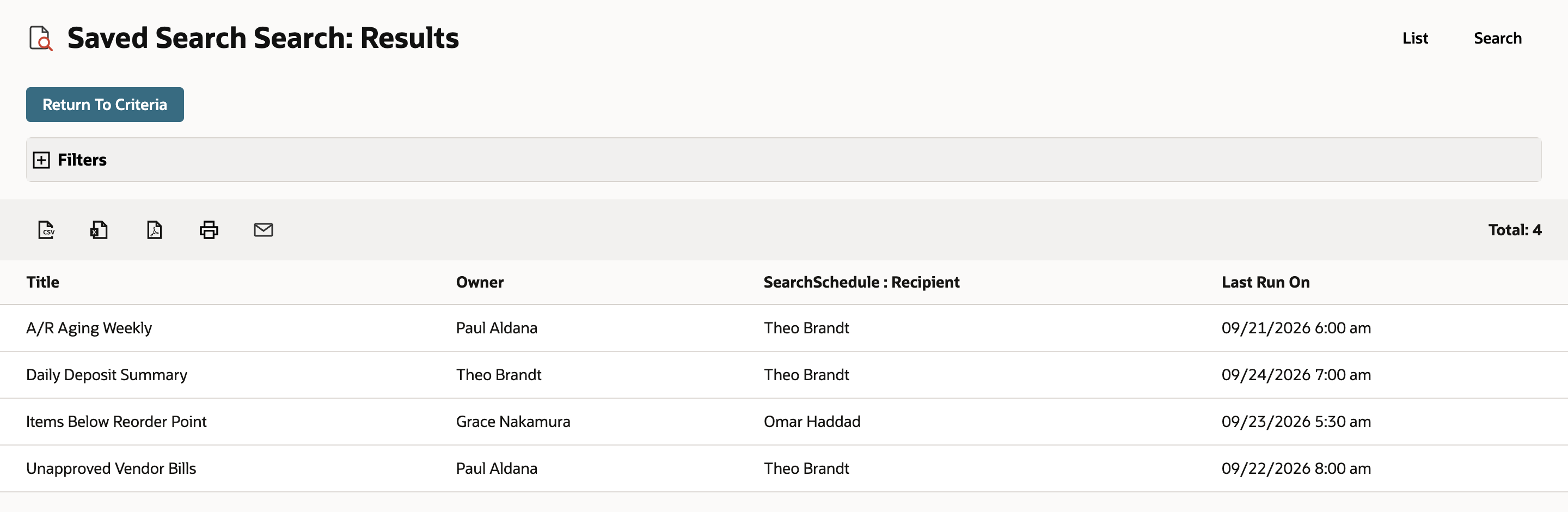This screenshot has width=1568, height=512.
Task: Expand the Filters section
Action: pos(41,160)
